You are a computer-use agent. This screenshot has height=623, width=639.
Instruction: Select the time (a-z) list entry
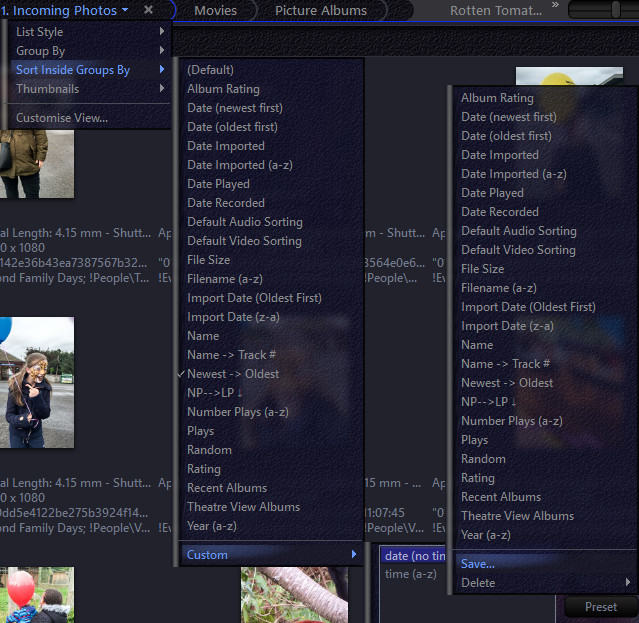point(410,574)
